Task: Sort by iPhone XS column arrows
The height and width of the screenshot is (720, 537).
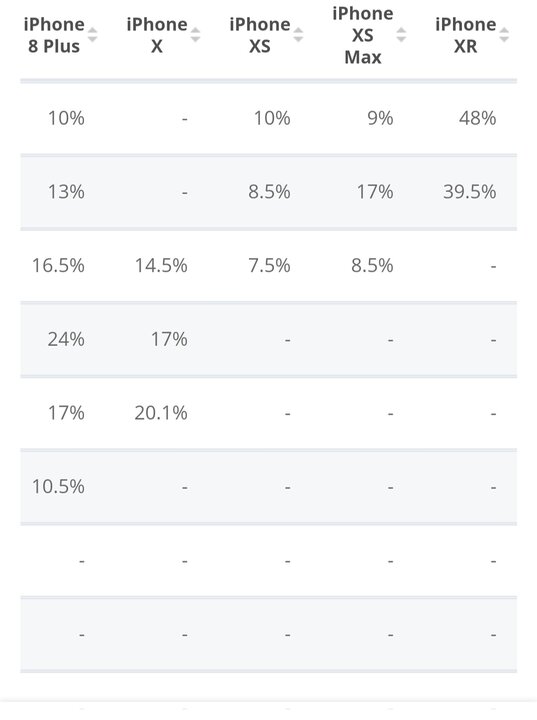Action: click(x=298, y=35)
